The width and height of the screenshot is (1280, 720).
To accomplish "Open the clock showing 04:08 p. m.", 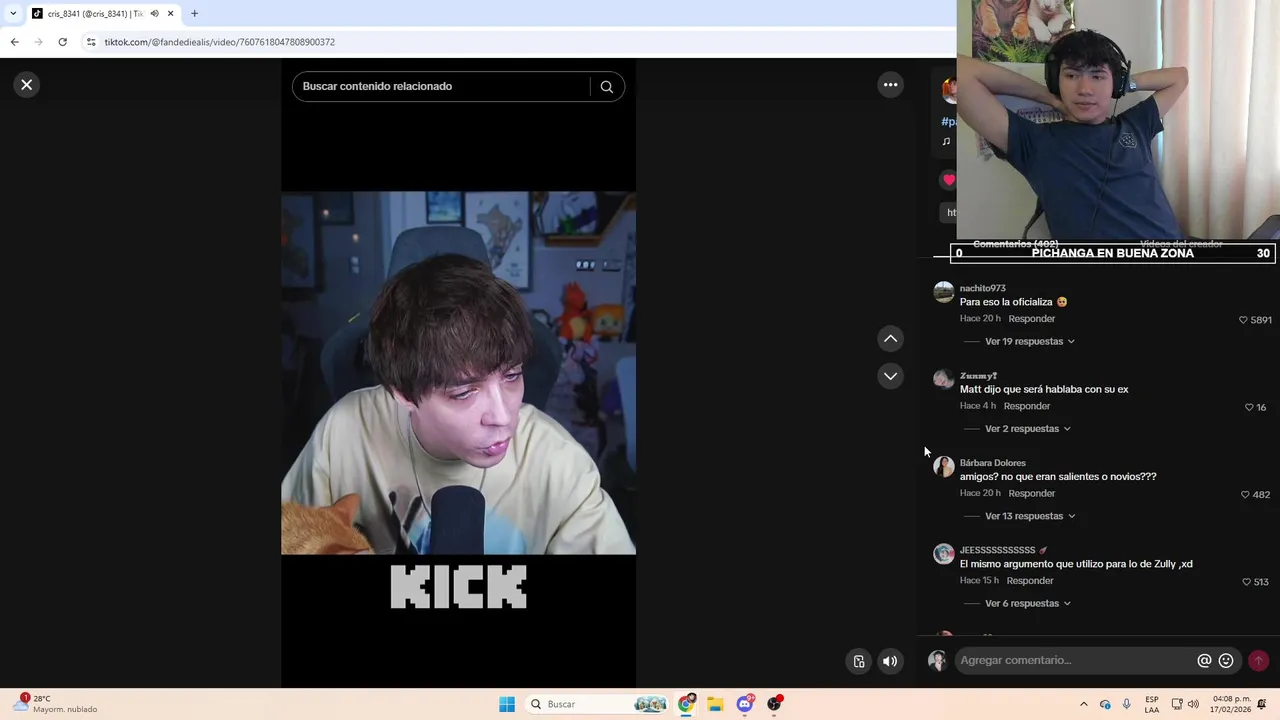I will [x=1231, y=704].
